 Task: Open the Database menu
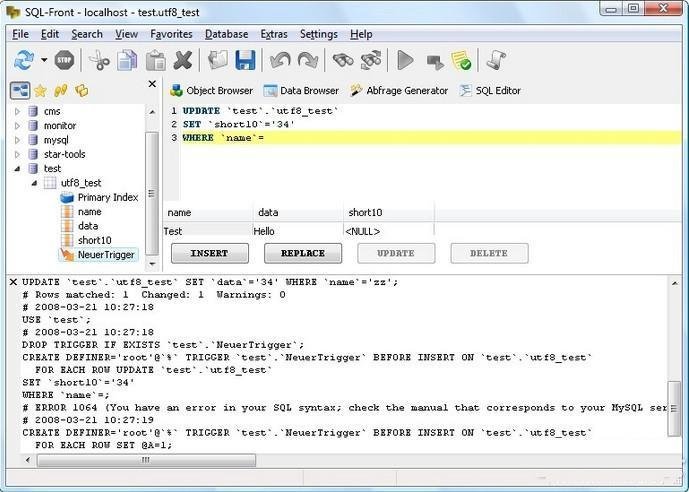click(x=226, y=34)
